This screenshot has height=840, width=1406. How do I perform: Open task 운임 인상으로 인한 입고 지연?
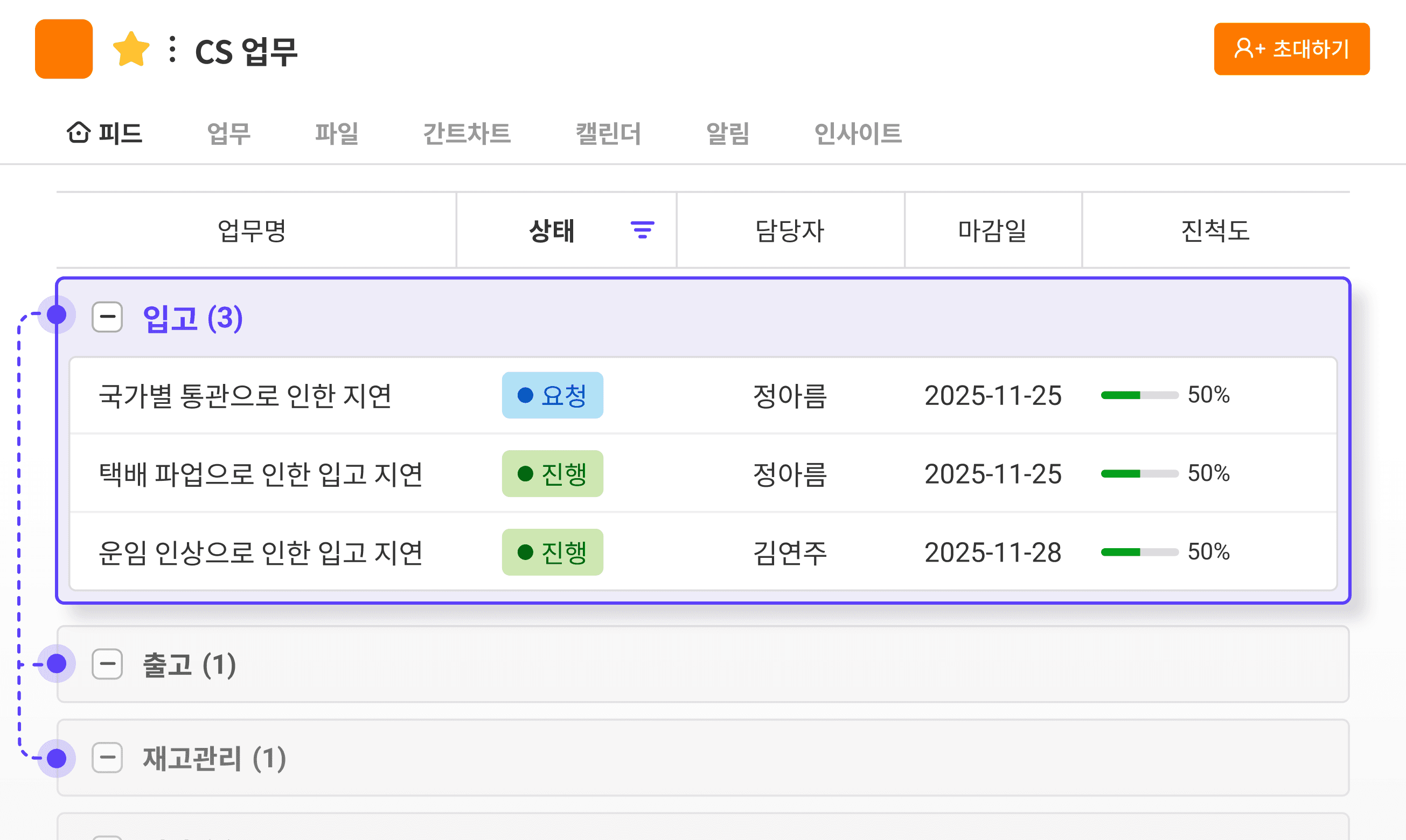pyautogui.click(x=261, y=552)
